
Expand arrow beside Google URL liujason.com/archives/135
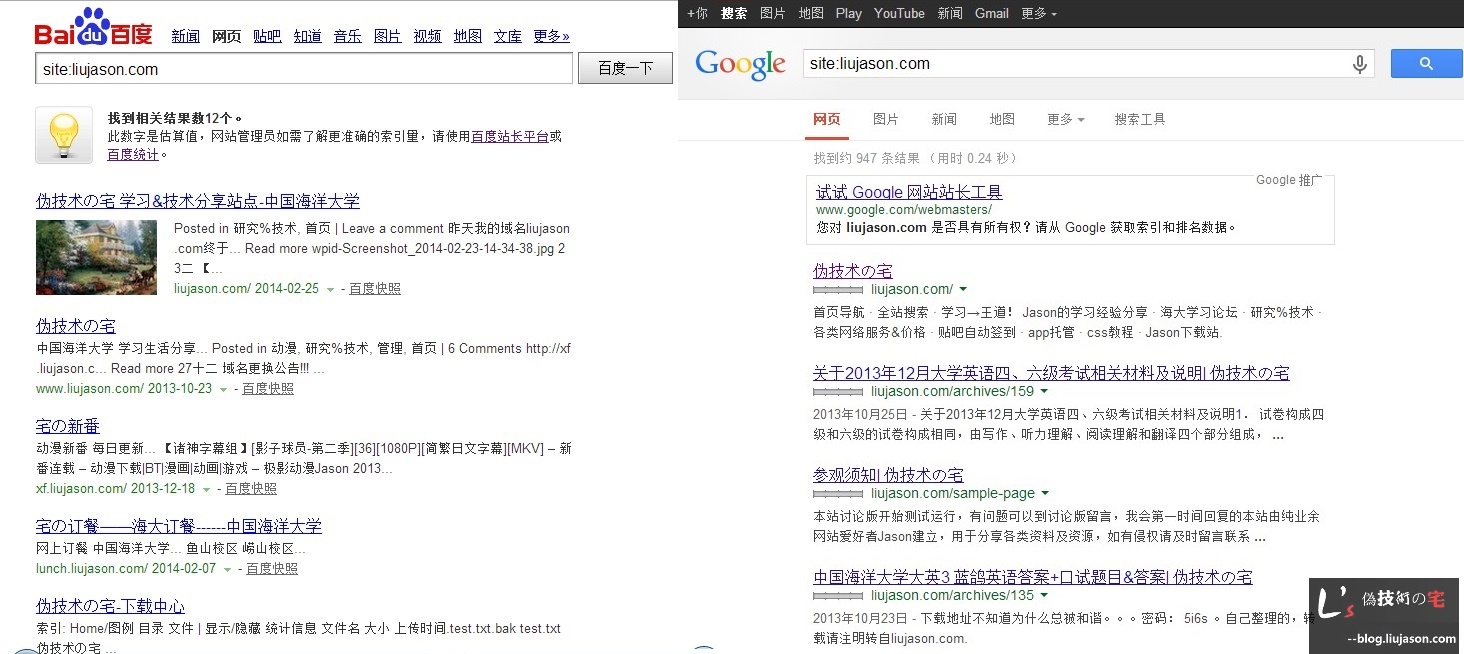[1045, 596]
